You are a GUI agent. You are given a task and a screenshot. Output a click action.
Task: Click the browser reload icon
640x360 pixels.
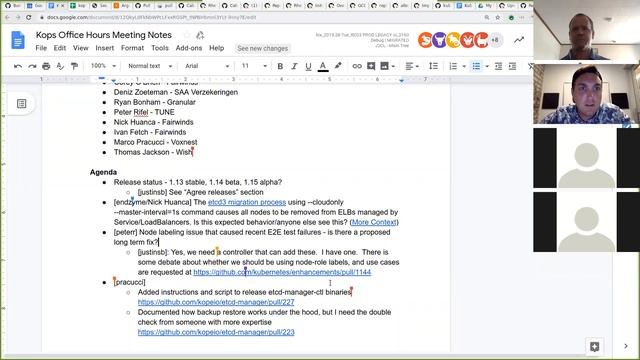pyautogui.click(x=29, y=18)
